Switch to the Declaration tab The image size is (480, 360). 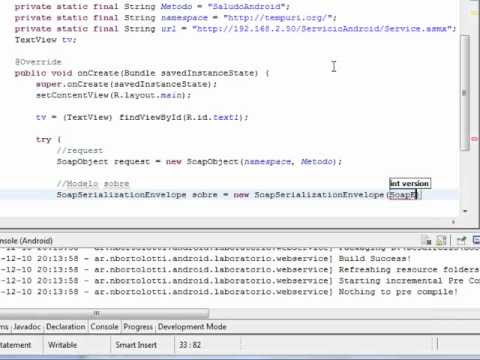[x=66, y=327]
